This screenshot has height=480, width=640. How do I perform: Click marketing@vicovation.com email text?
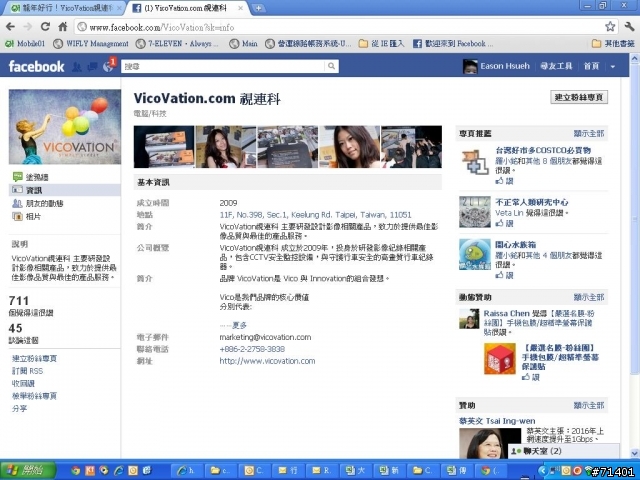coord(265,337)
